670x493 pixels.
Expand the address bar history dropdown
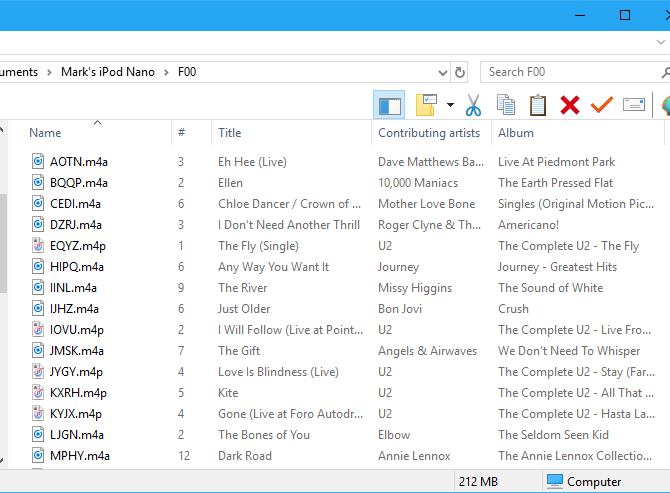point(443,72)
